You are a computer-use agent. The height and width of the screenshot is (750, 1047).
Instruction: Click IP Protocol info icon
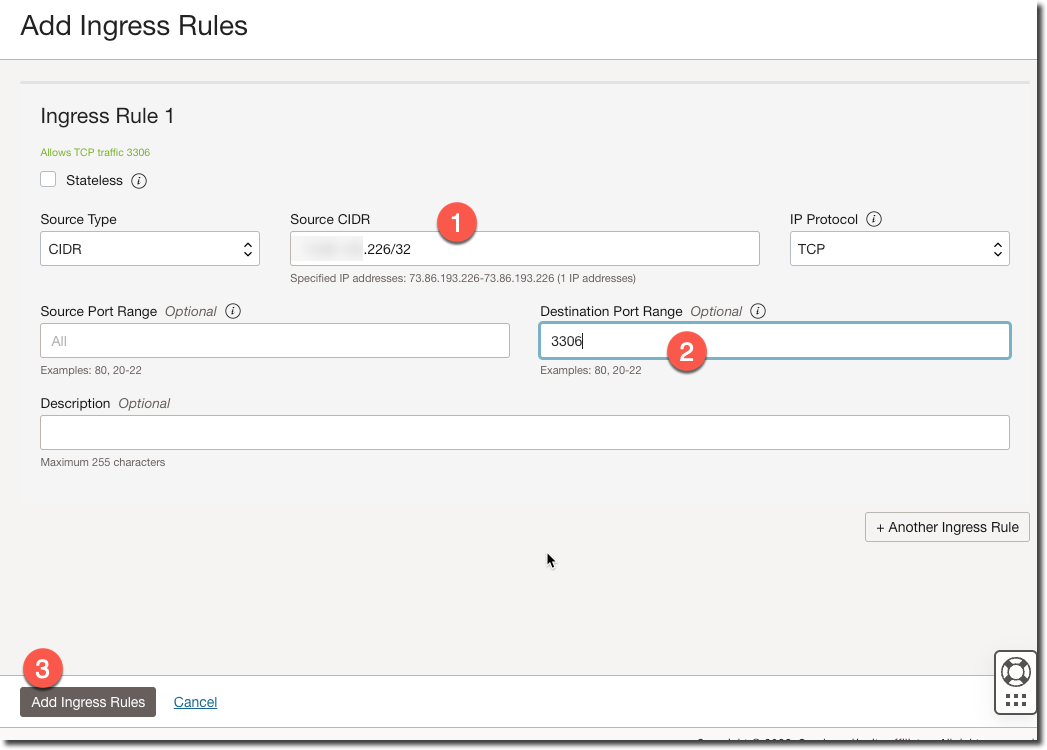tap(874, 219)
